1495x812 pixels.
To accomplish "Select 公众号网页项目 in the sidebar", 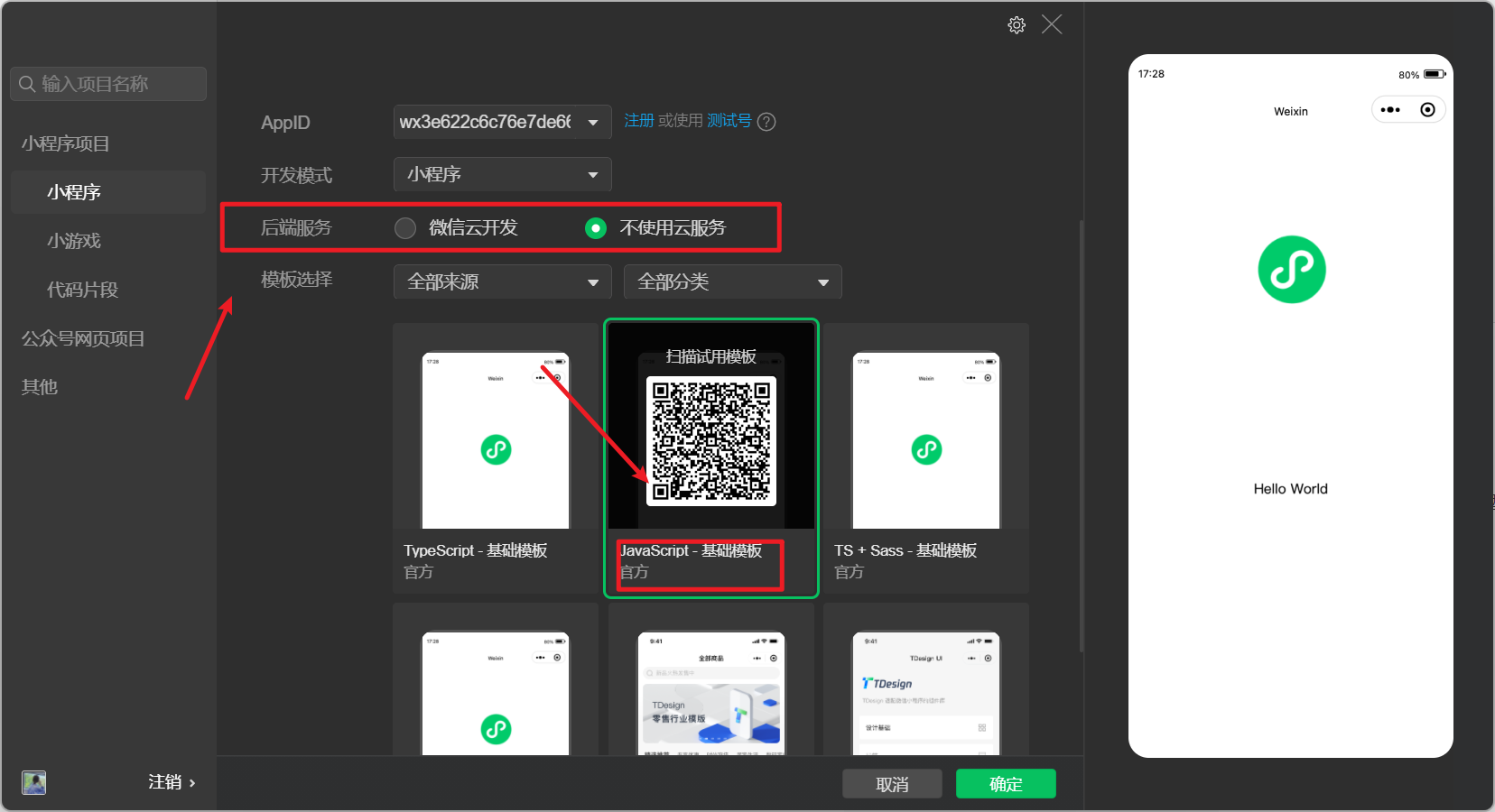I will click(83, 338).
